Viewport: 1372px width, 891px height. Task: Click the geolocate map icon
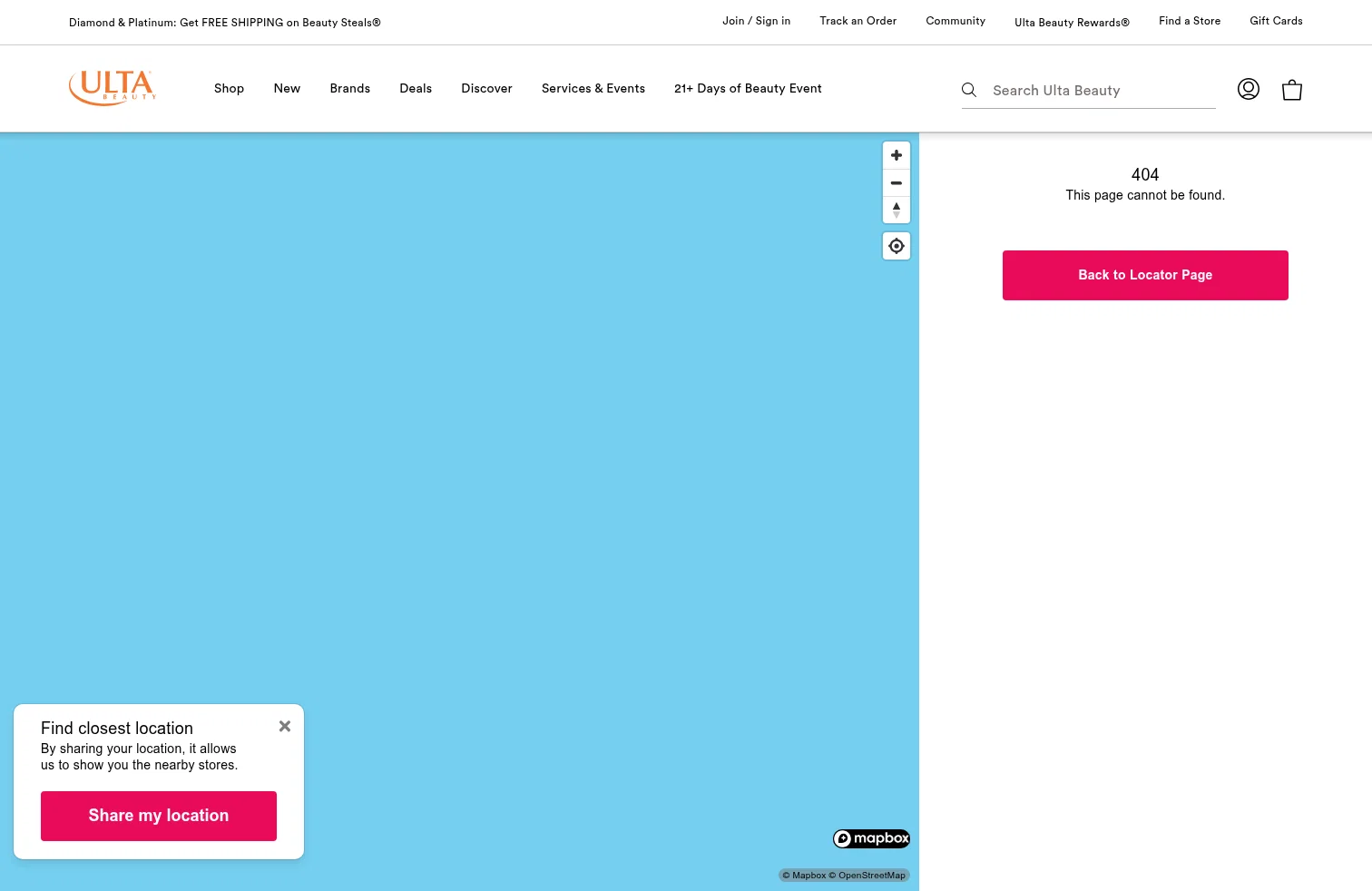point(897,246)
